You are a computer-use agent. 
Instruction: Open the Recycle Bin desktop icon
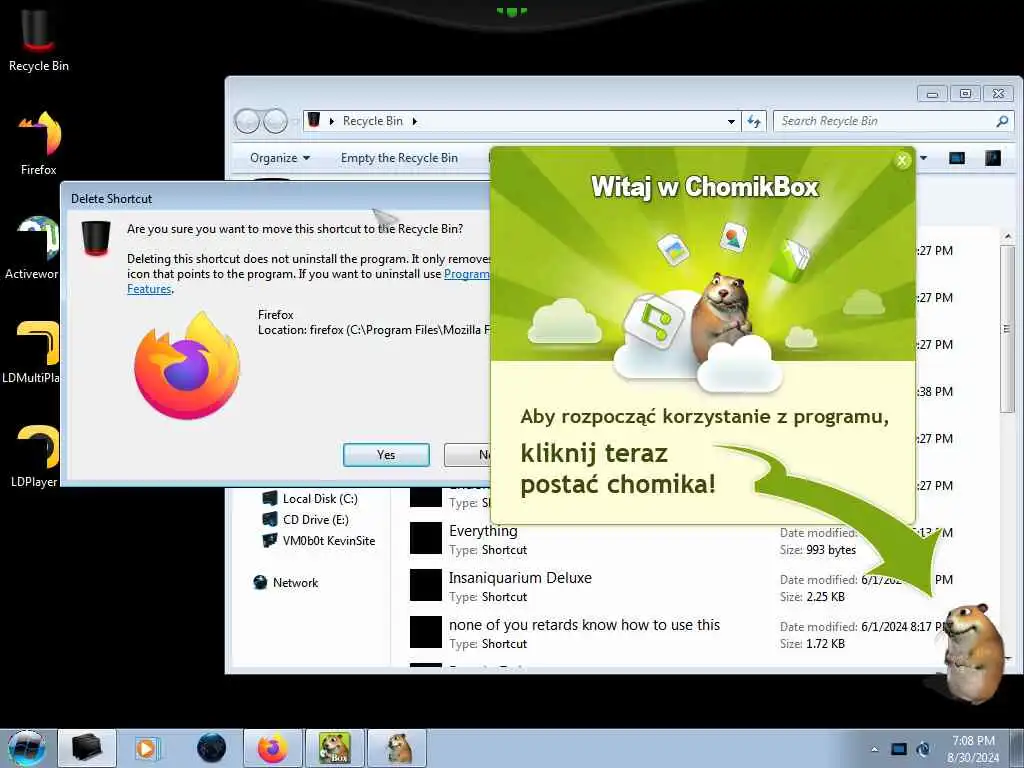(x=38, y=40)
